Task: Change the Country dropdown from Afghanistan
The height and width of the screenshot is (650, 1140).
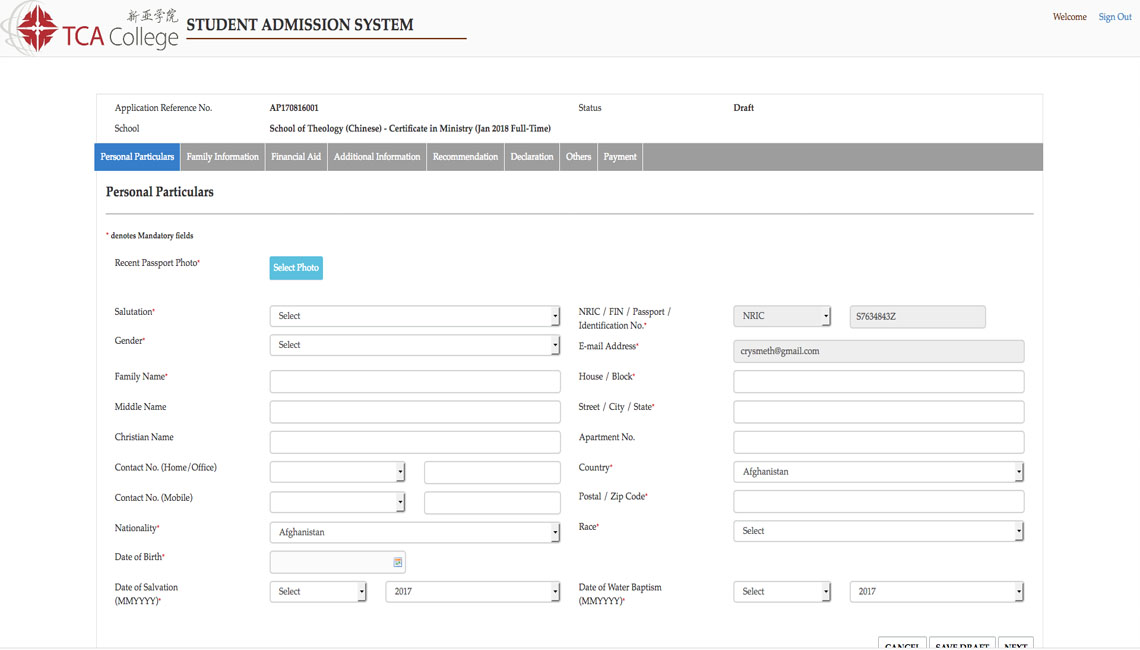Action: (878, 472)
